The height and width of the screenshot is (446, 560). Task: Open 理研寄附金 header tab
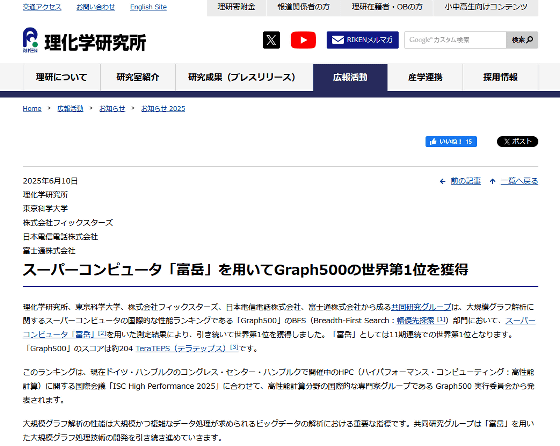point(236,7)
